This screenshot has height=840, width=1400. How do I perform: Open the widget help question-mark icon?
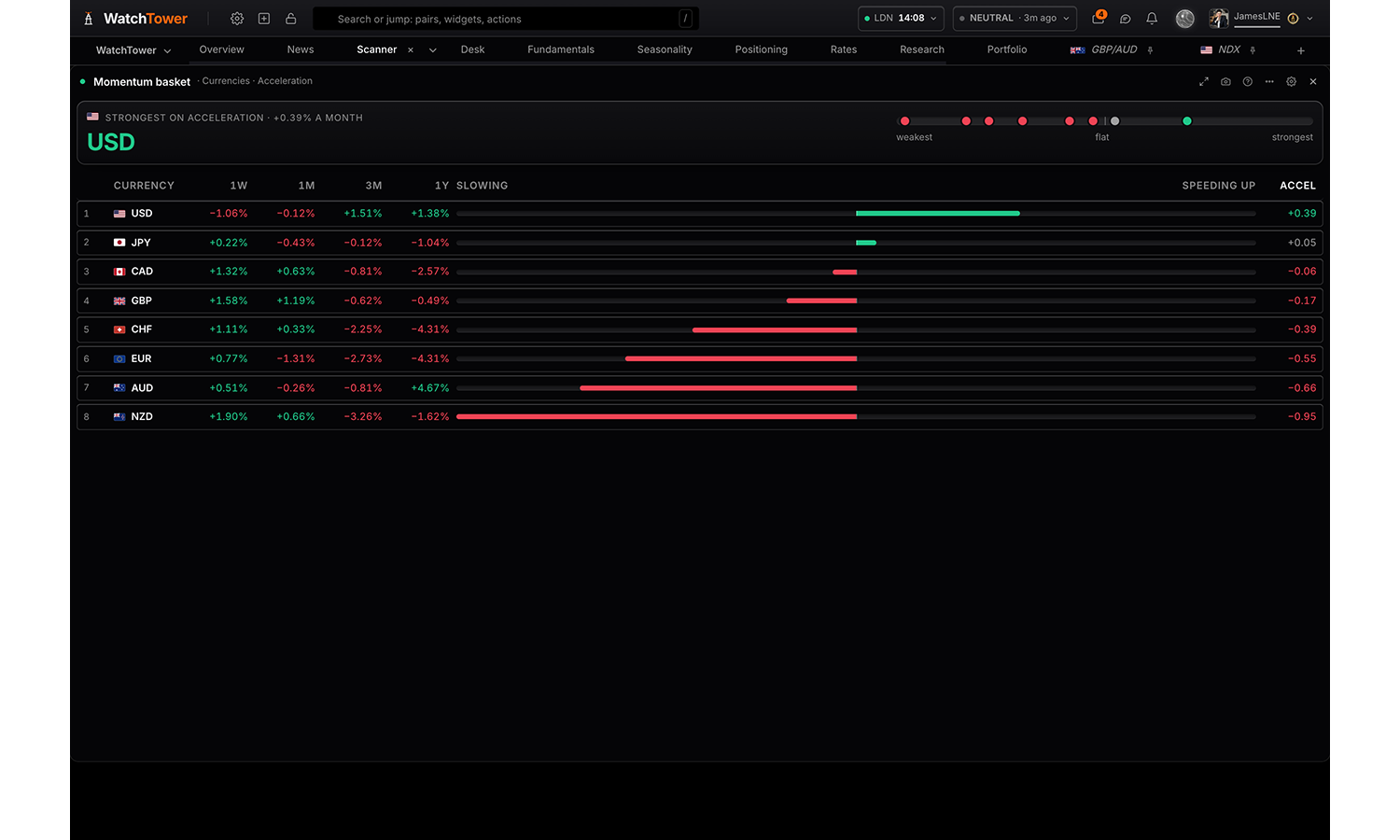pyautogui.click(x=1248, y=82)
